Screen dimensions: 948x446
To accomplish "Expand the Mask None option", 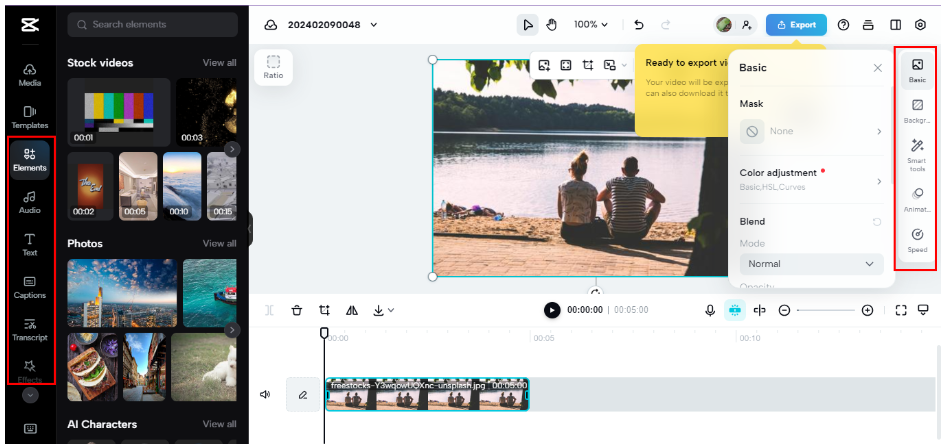I will (x=811, y=131).
